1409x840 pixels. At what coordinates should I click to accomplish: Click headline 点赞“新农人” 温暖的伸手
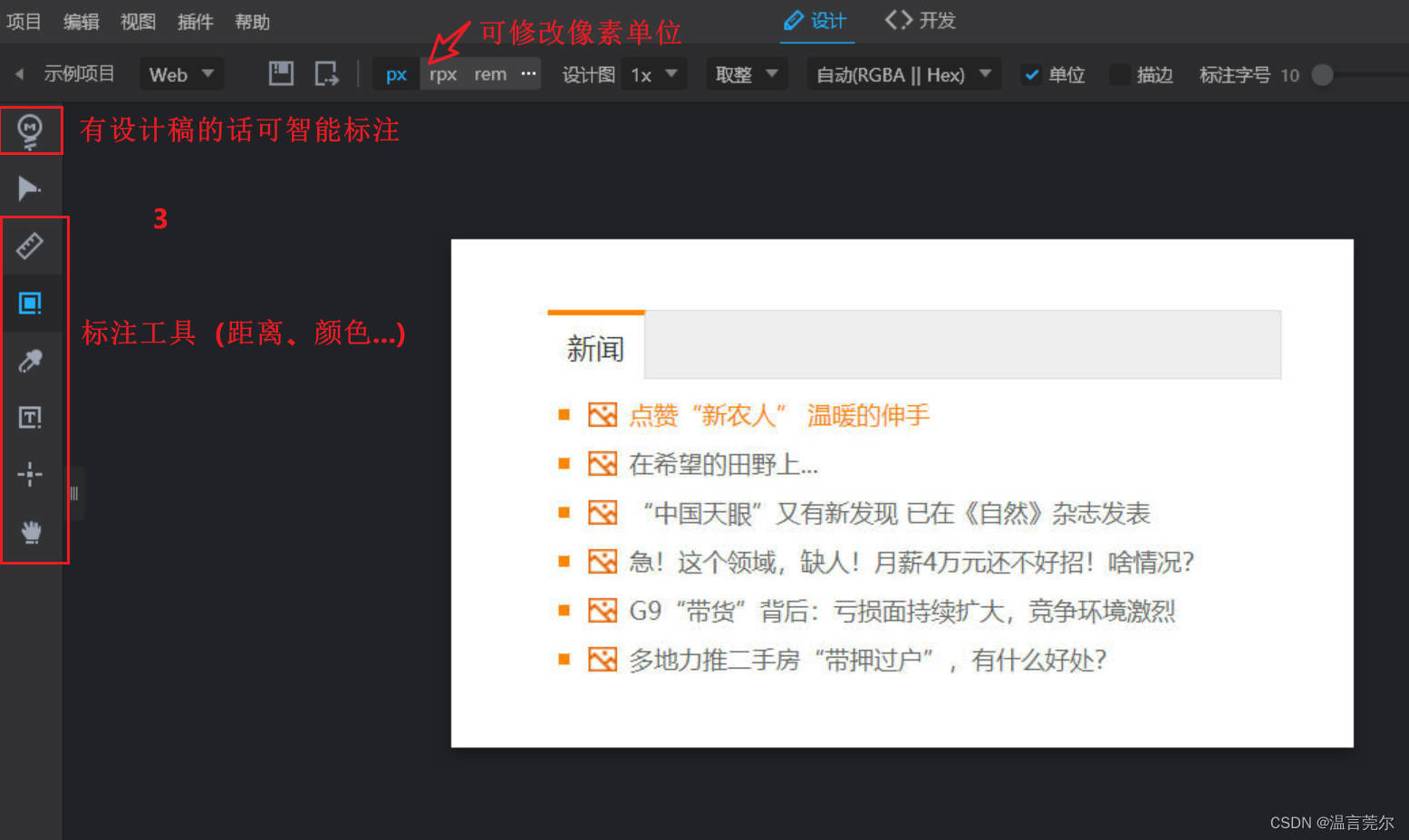779,416
